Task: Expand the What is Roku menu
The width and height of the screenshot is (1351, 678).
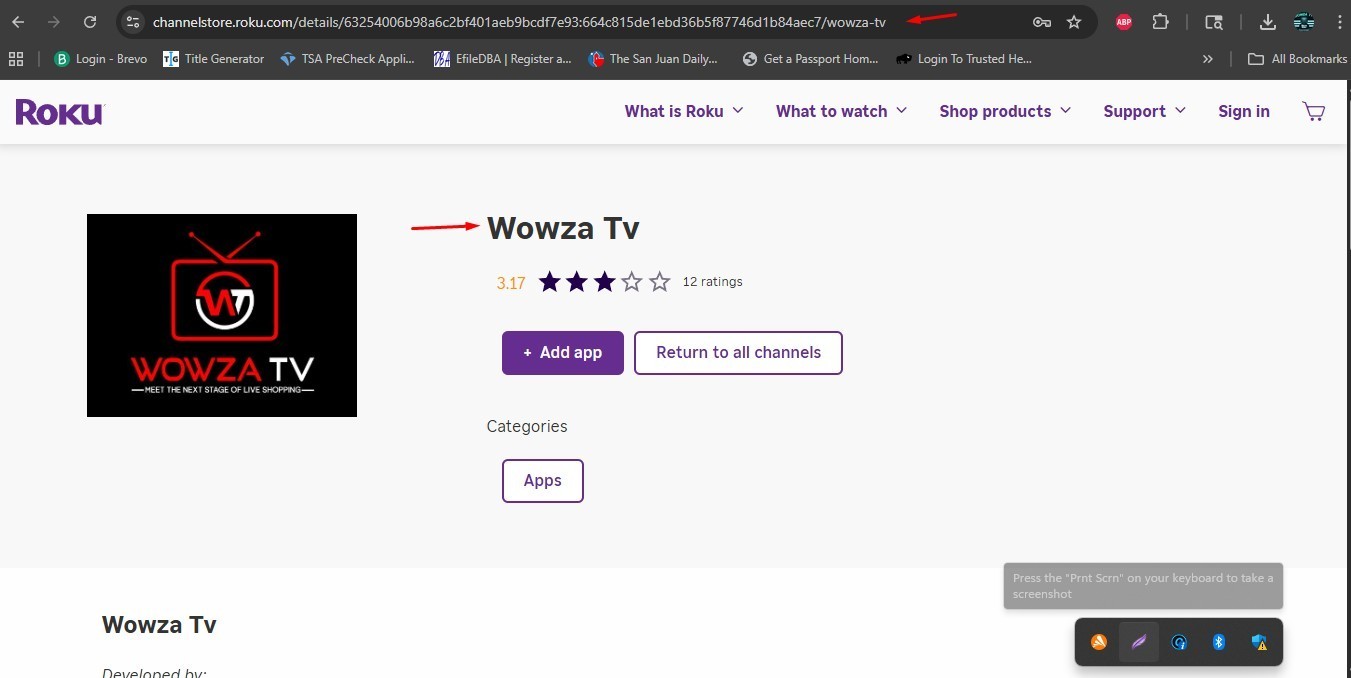Action: tap(684, 111)
